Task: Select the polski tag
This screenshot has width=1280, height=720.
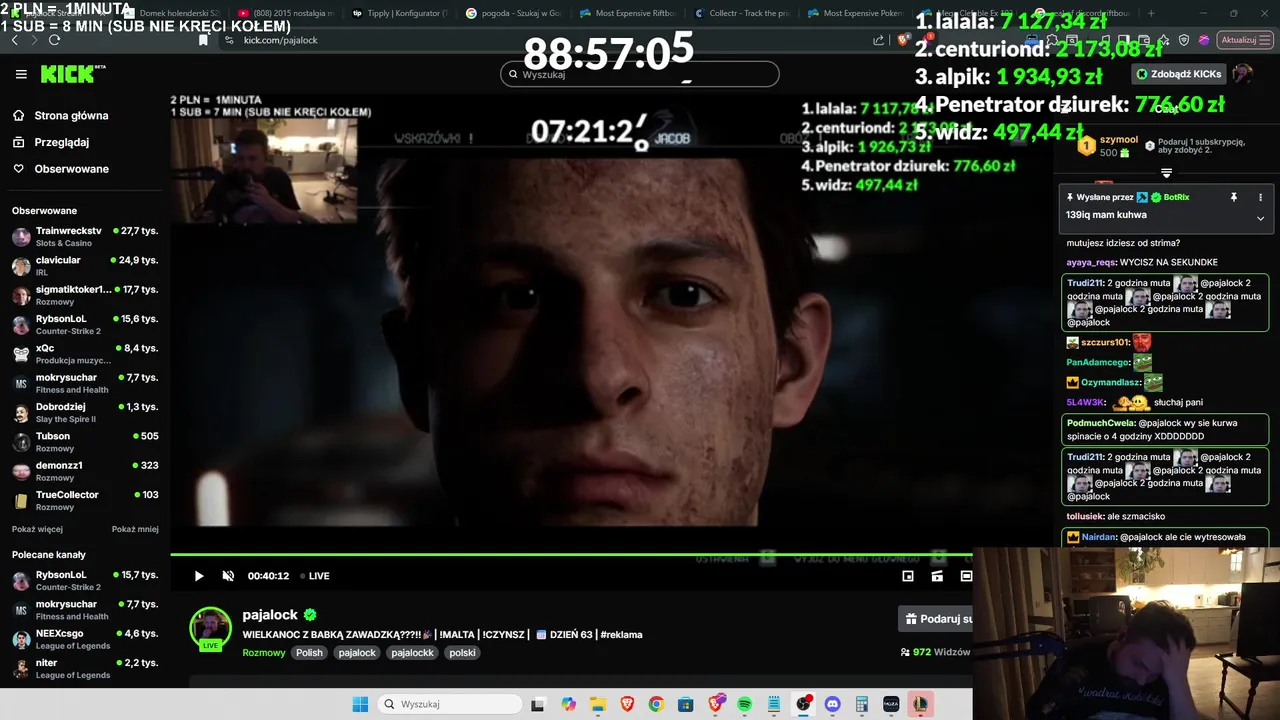Action: point(462,653)
